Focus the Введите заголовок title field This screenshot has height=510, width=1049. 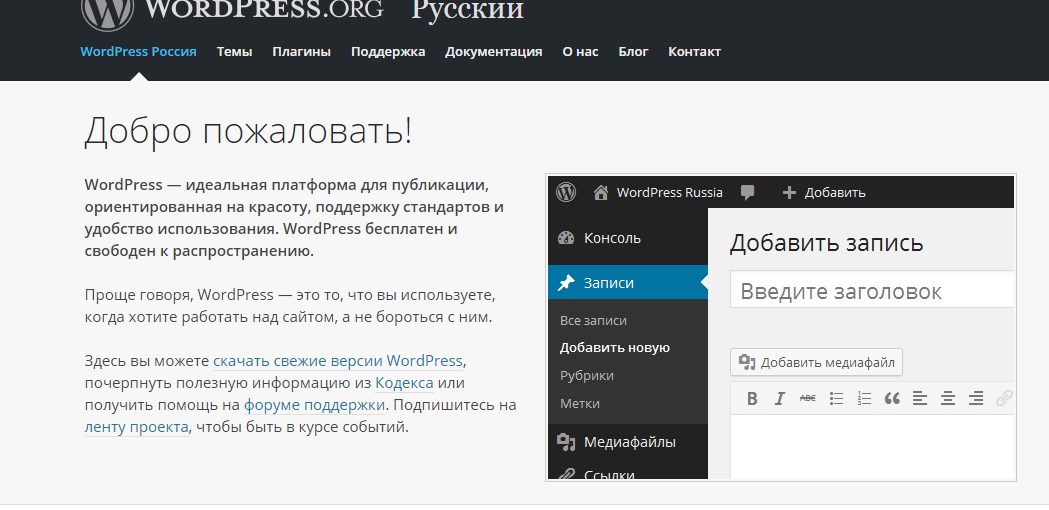pos(872,290)
